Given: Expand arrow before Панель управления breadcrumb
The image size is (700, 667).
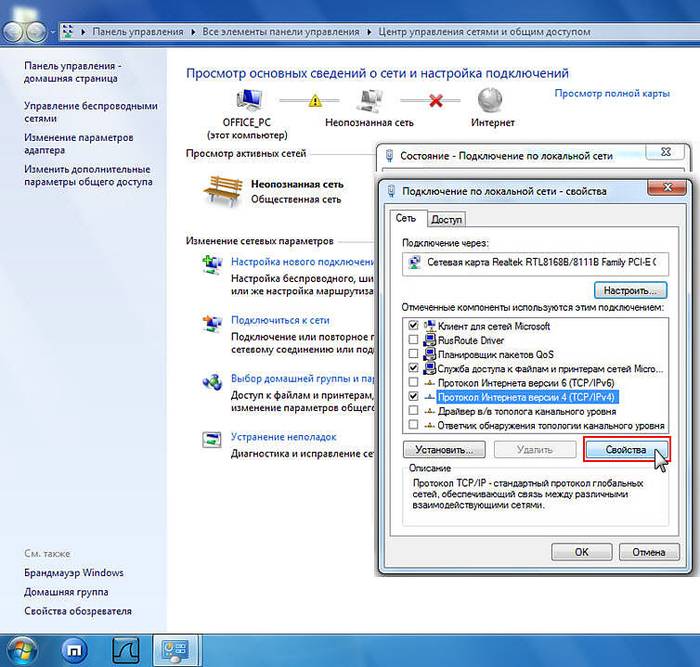Looking at the screenshot, I should (83, 32).
